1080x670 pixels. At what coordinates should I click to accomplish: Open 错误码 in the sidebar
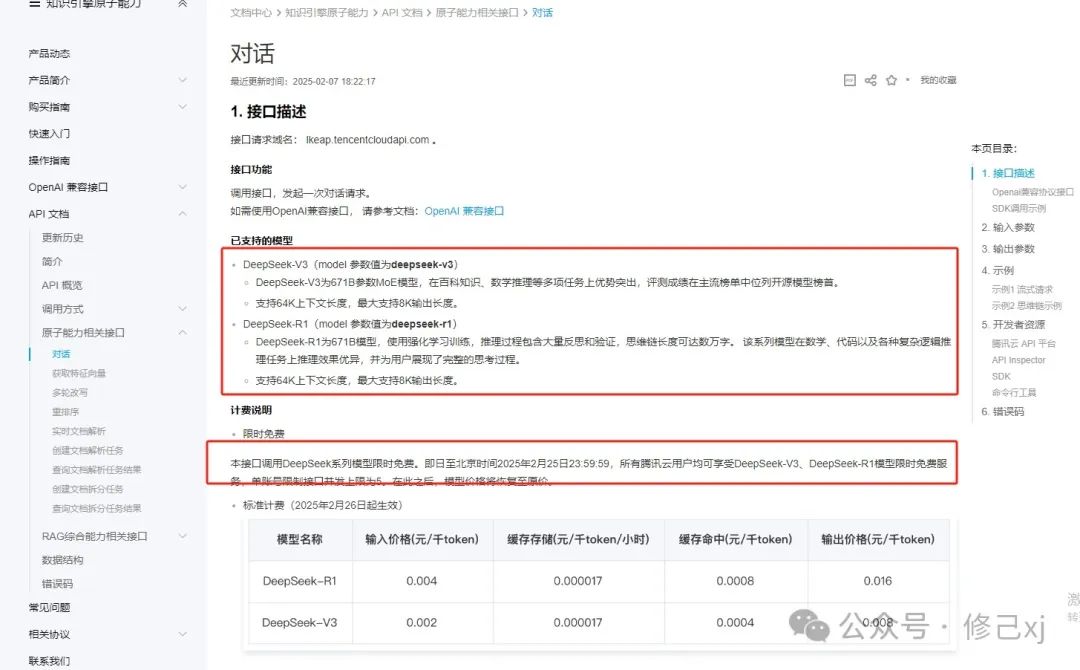point(57,584)
